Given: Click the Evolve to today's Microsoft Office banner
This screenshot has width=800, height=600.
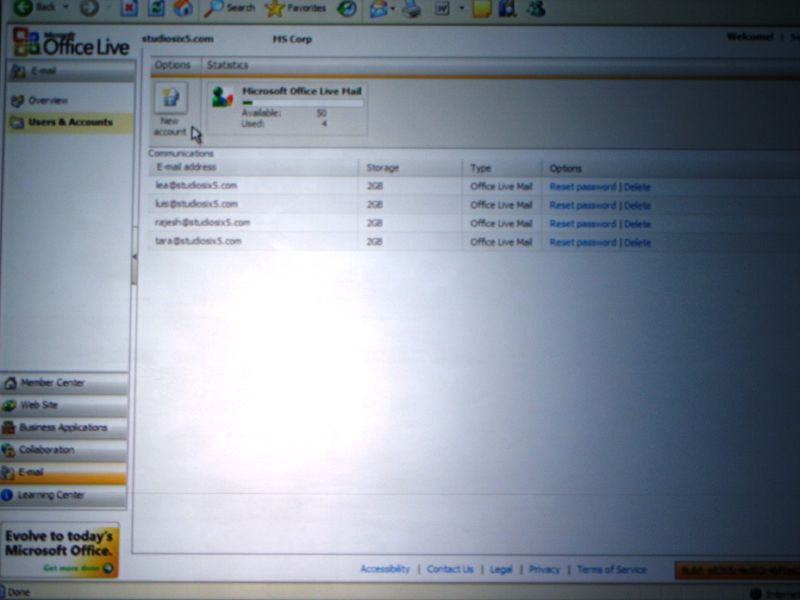Looking at the screenshot, I should pos(60,549).
